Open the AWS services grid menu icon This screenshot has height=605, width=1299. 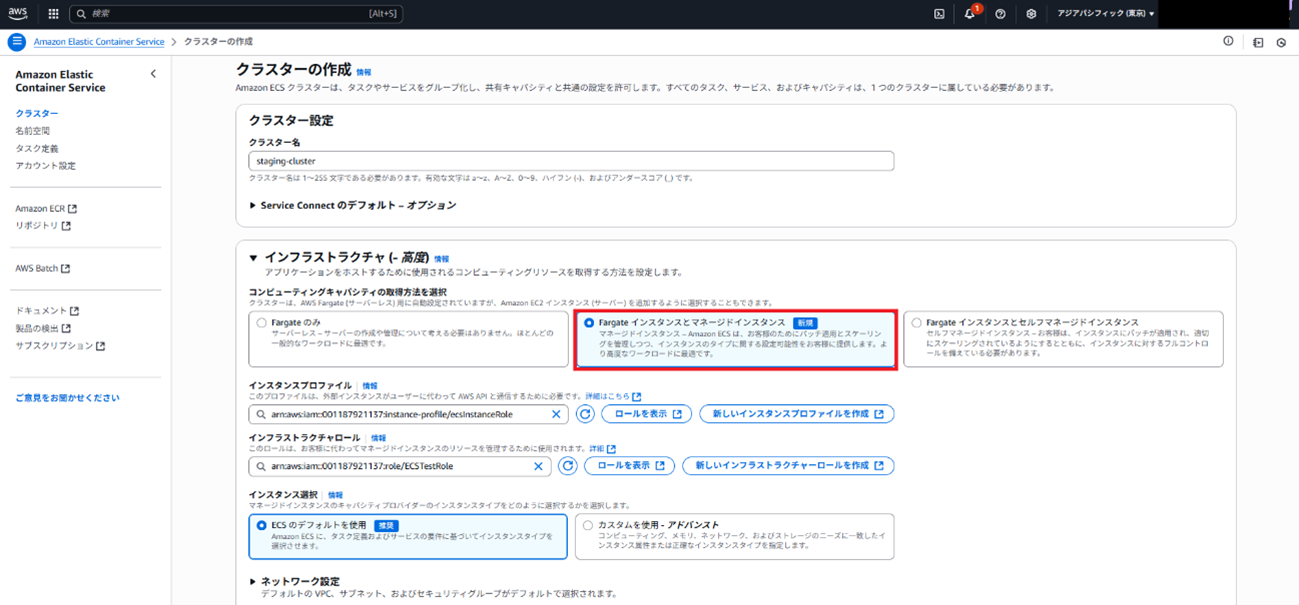point(53,14)
